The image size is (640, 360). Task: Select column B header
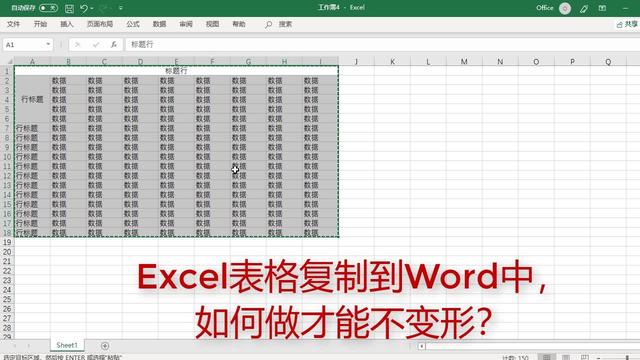click(x=68, y=62)
